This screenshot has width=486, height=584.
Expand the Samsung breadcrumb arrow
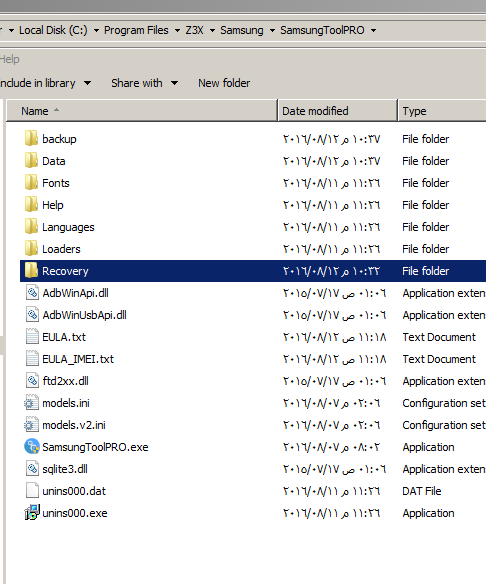(272, 31)
